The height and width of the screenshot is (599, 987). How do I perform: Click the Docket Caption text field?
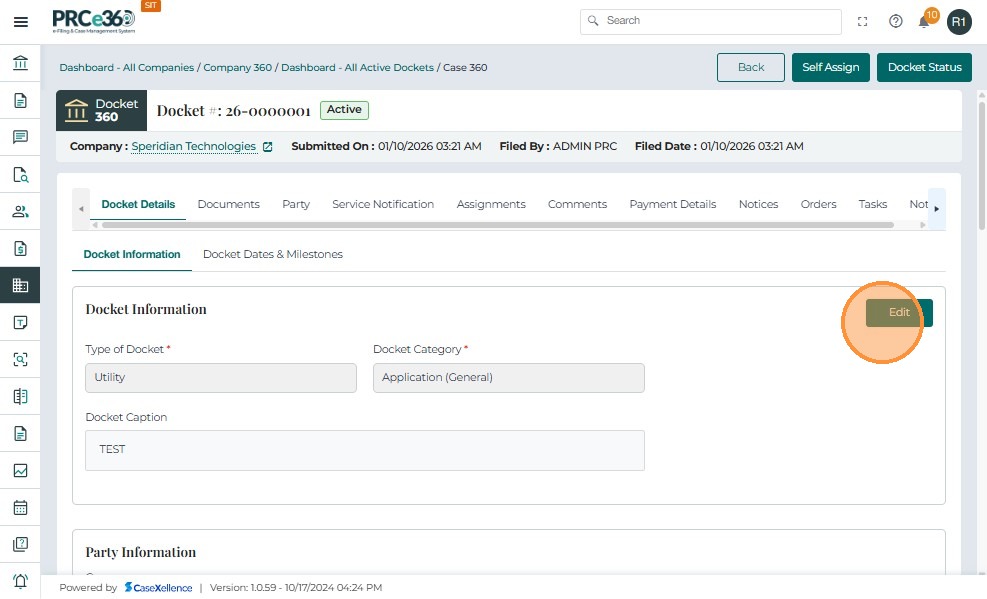click(365, 451)
